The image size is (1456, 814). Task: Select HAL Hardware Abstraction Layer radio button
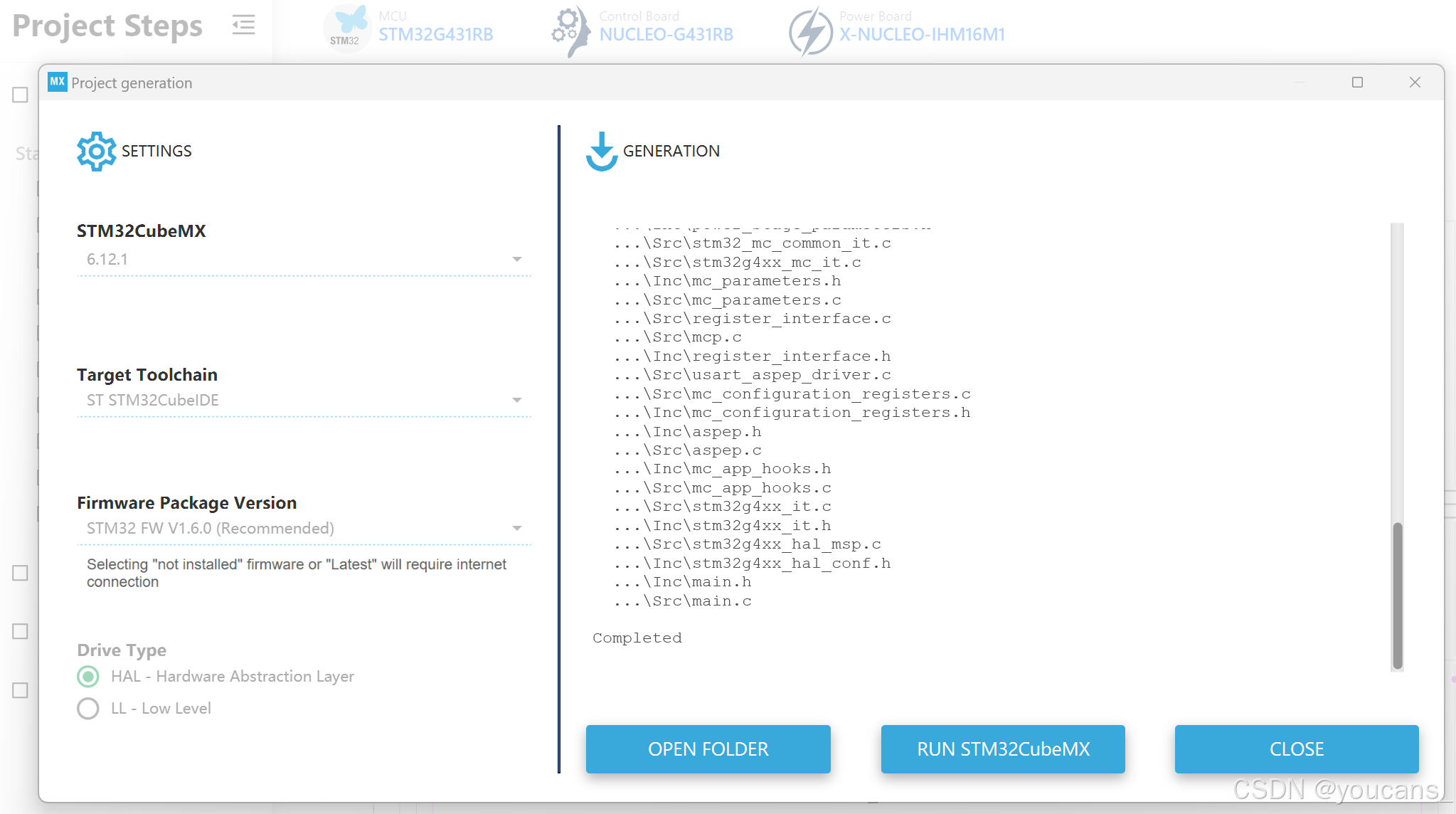click(89, 677)
